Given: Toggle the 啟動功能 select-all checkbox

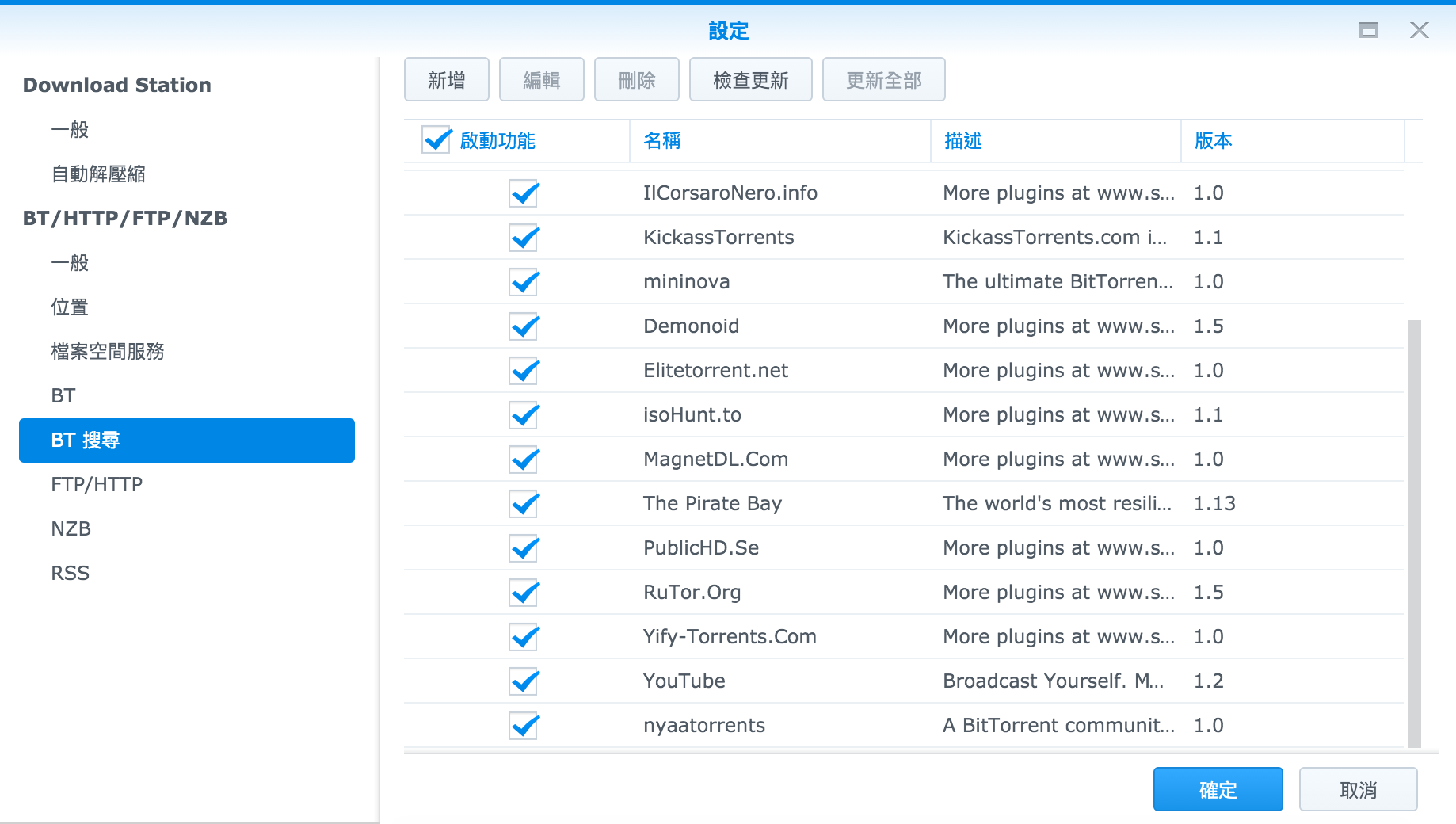Looking at the screenshot, I should pyautogui.click(x=436, y=140).
